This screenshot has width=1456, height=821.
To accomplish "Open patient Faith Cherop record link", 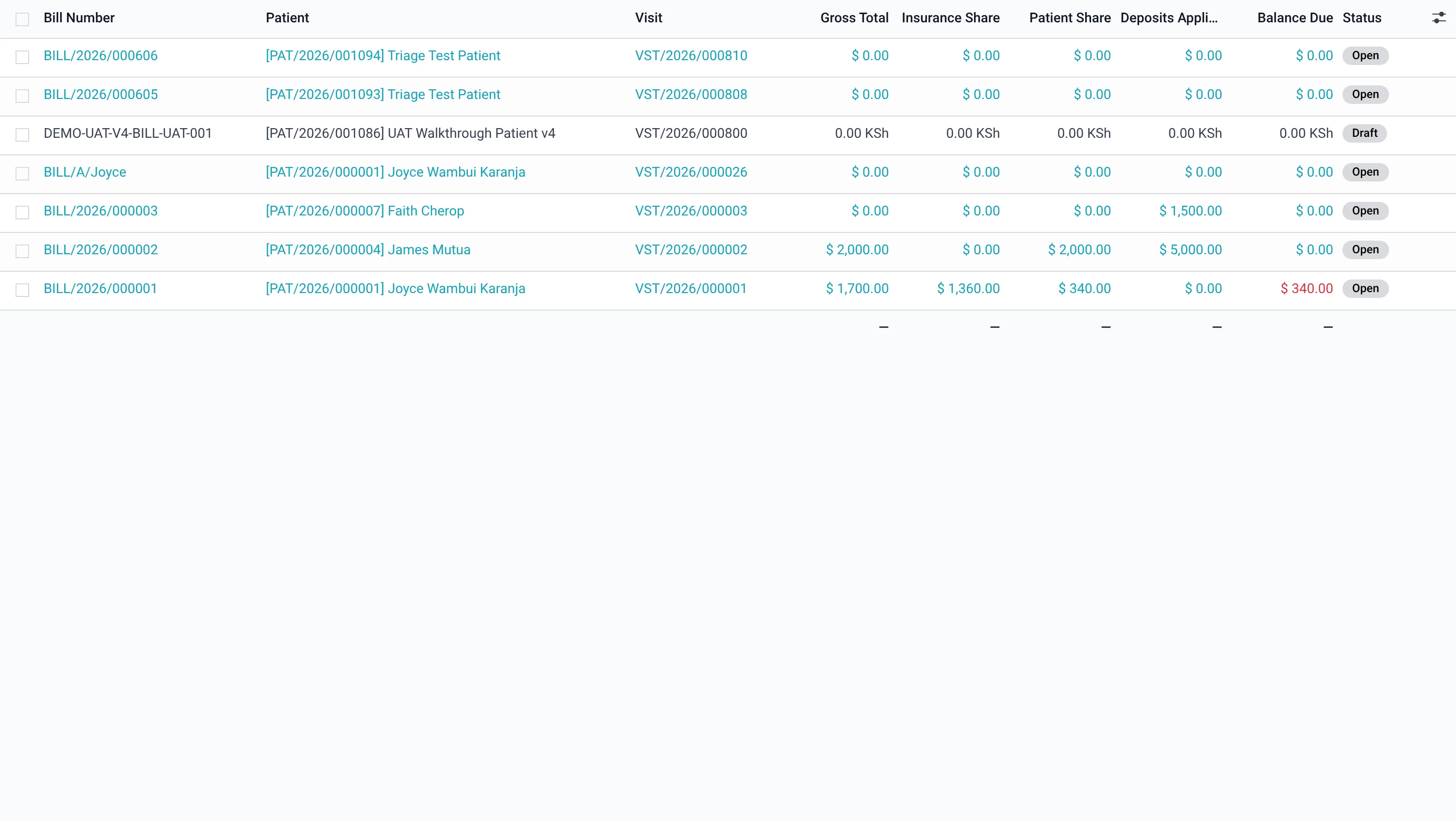I will [x=364, y=211].
